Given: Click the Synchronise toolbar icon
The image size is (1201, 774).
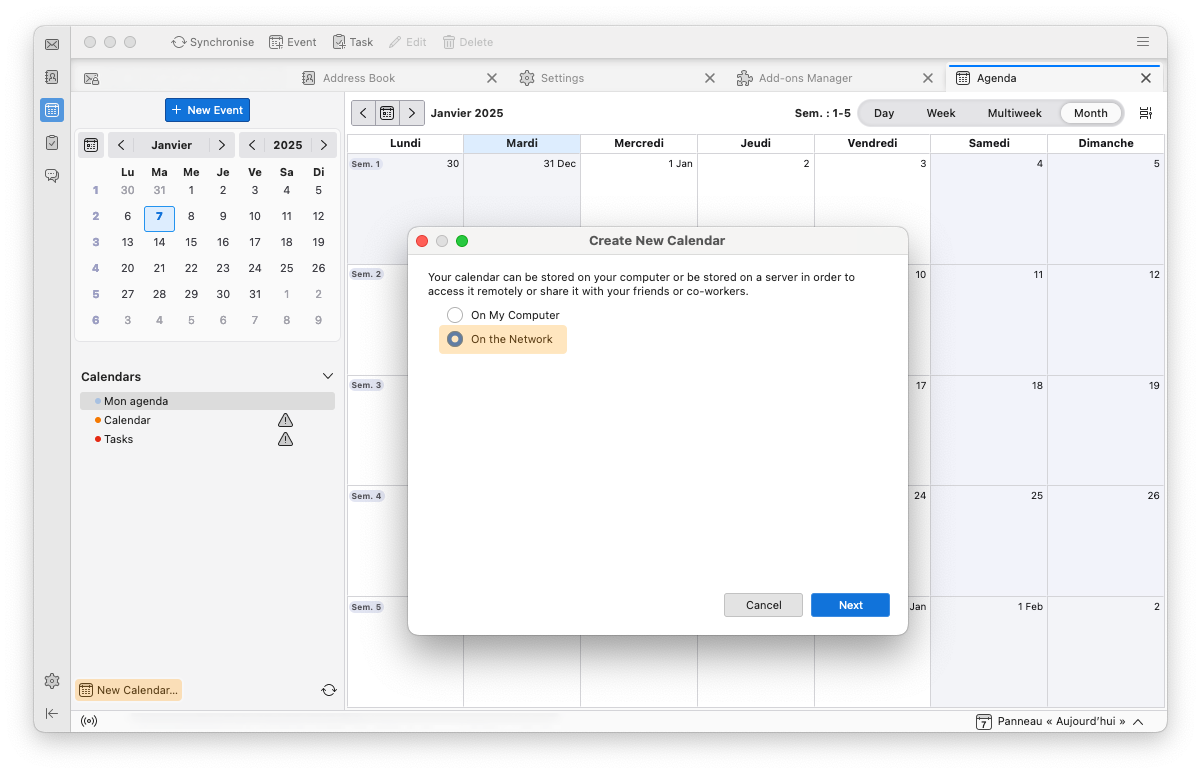Looking at the screenshot, I should coord(212,42).
